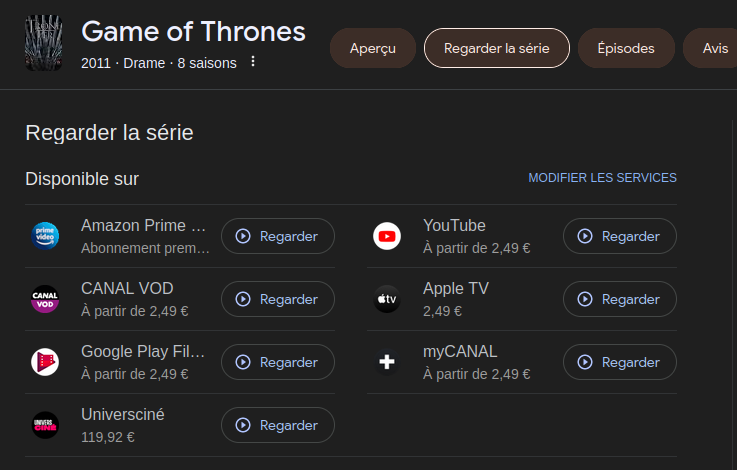Click the Game of Thrones poster thumbnail
Screen dimensions: 737x470
coord(44,42)
